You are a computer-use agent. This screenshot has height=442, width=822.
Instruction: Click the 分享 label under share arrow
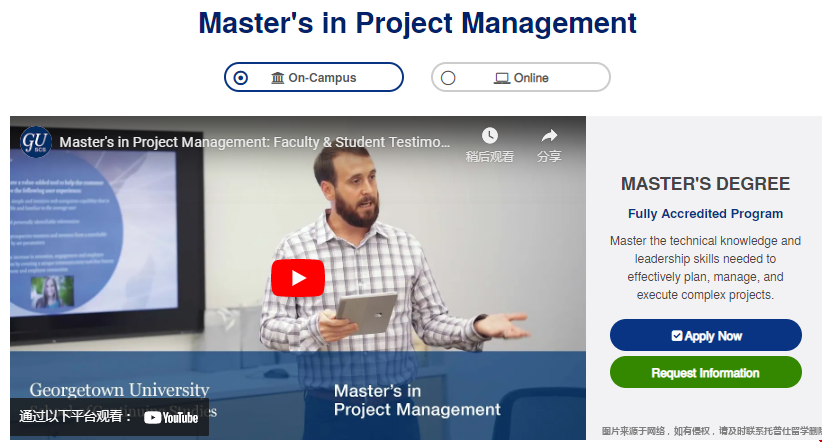549,157
